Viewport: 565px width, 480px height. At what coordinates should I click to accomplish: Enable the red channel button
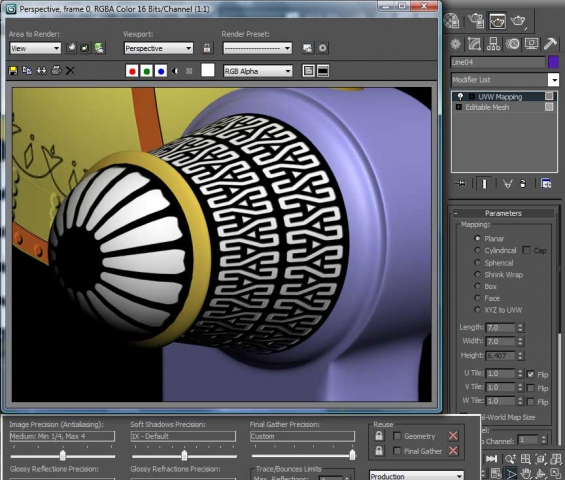tap(132, 71)
